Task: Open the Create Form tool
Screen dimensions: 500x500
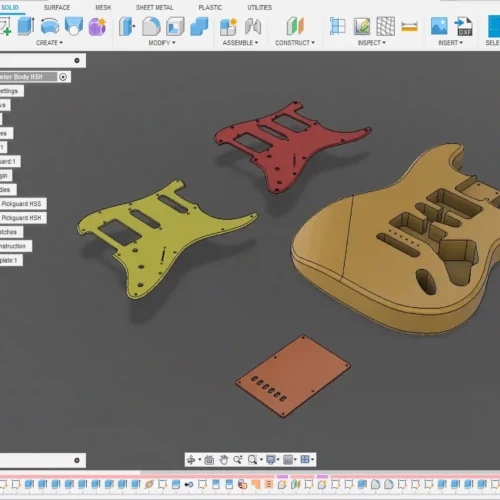Action: click(97, 26)
